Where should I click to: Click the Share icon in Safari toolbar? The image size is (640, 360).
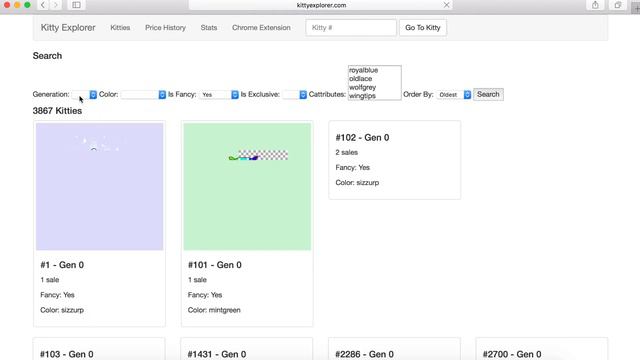pyautogui.click(x=595, y=5)
